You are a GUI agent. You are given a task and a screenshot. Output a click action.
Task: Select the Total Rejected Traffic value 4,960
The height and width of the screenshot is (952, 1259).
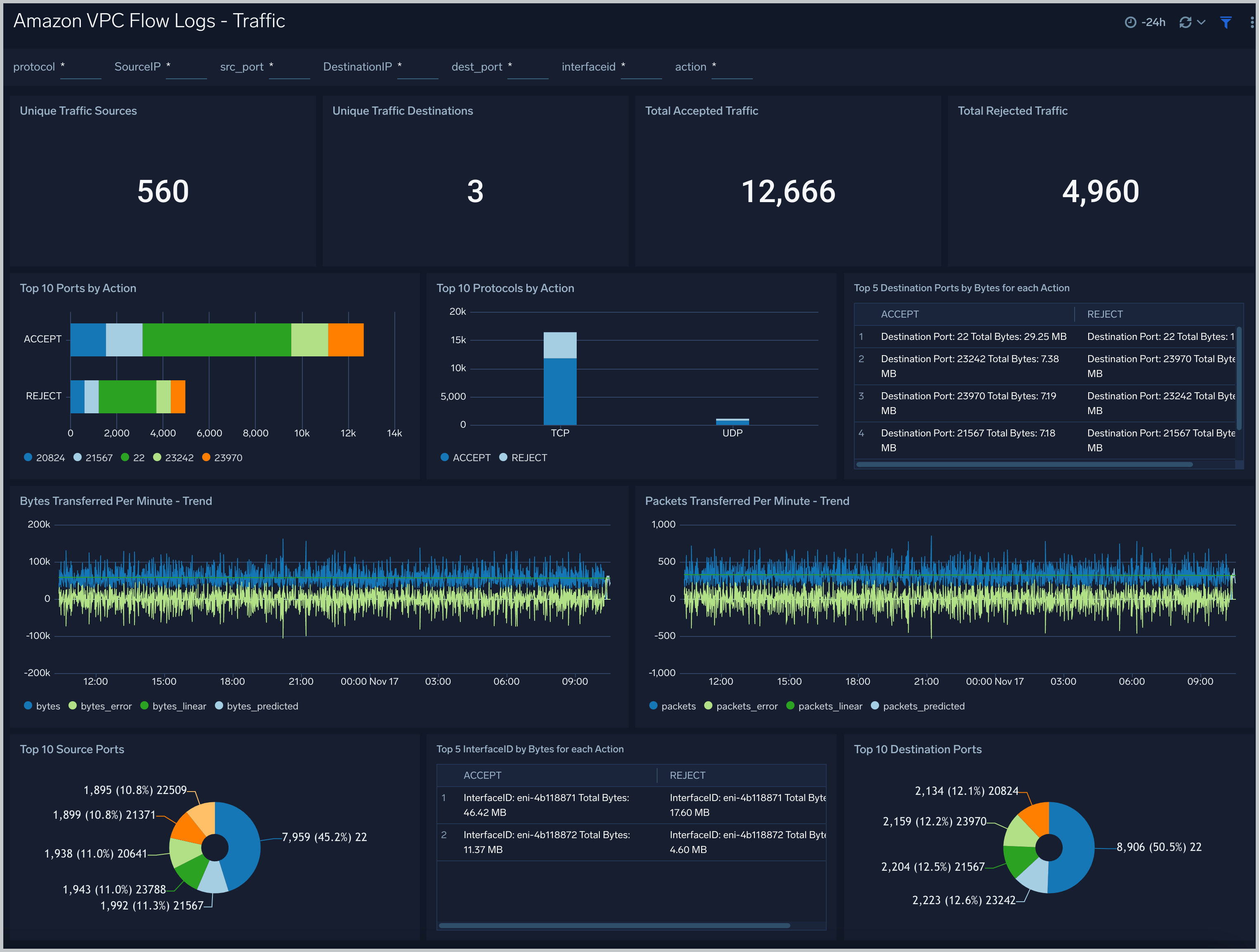point(1101,191)
